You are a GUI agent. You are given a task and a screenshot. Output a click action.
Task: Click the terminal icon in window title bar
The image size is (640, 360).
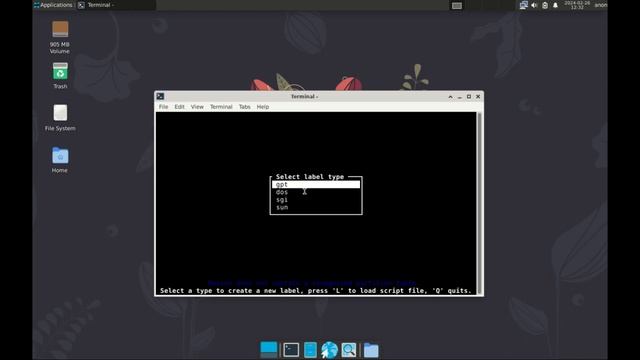[160, 96]
